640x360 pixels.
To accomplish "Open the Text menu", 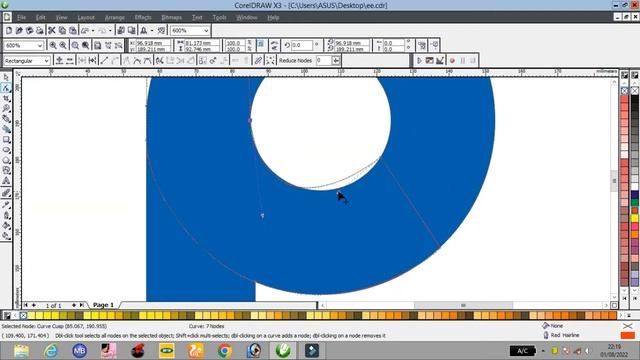I will pos(197,18).
